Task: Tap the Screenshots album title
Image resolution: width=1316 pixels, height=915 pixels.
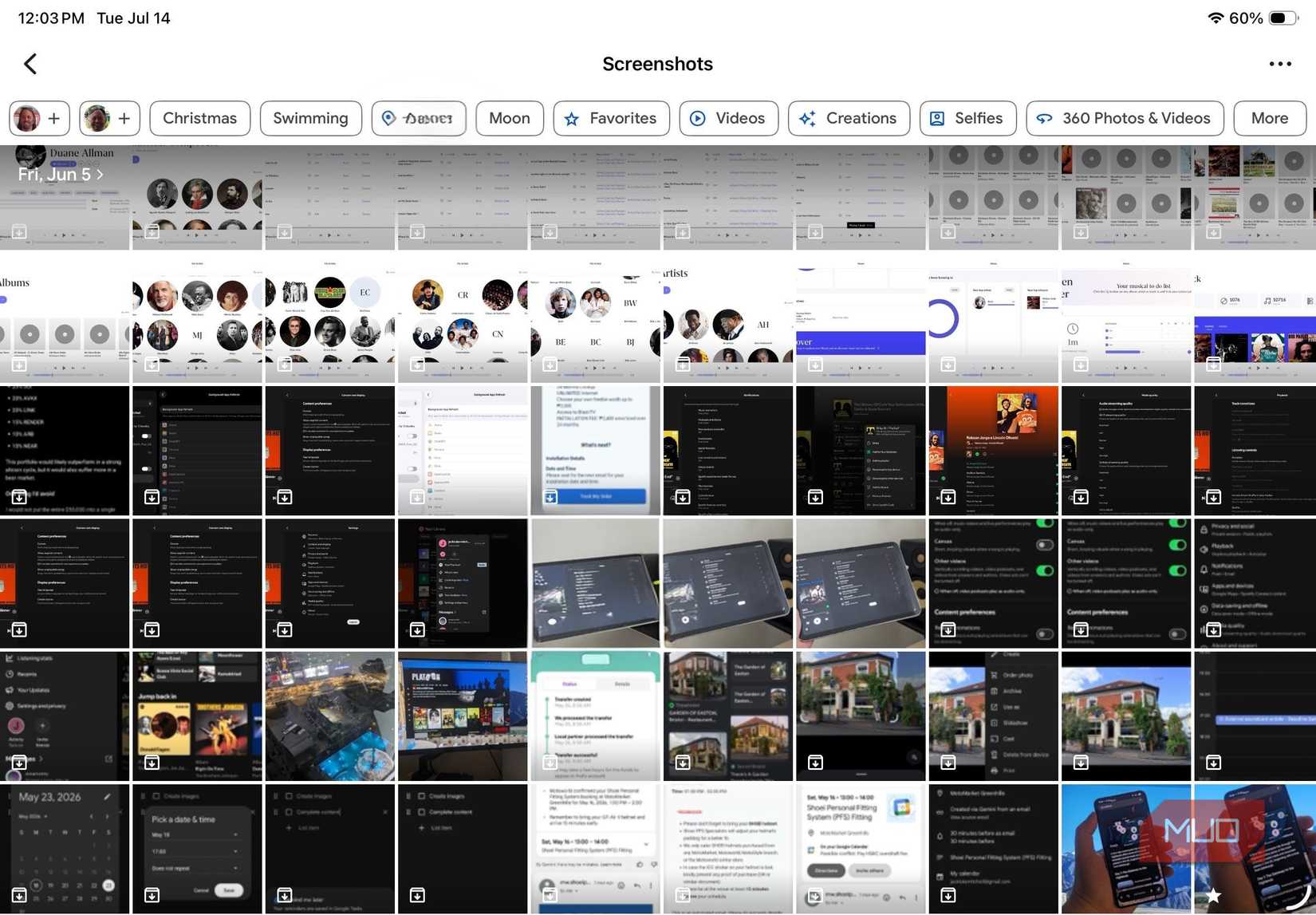Action: [x=658, y=64]
